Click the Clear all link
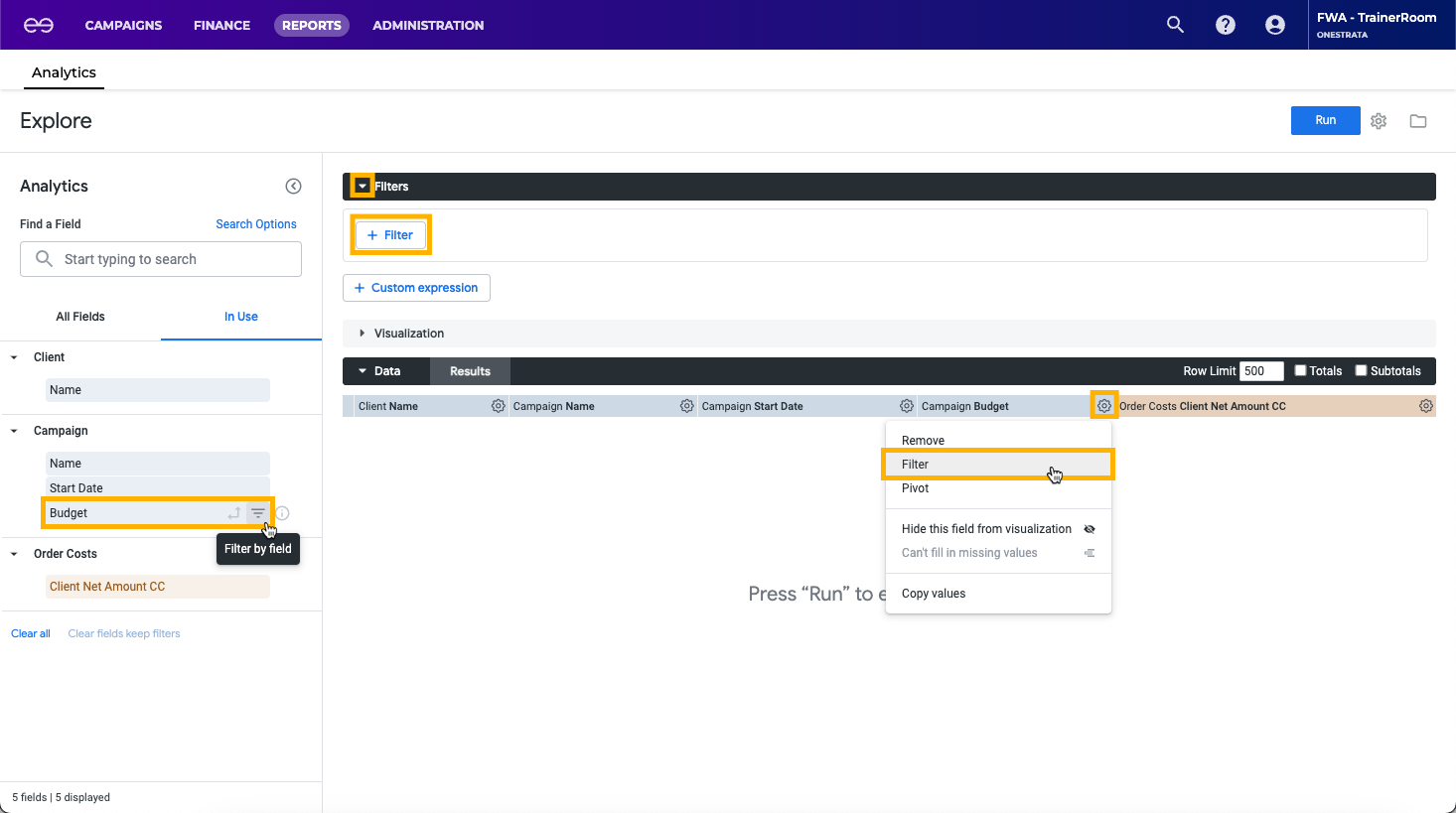Image resolution: width=1456 pixels, height=813 pixels. [31, 633]
